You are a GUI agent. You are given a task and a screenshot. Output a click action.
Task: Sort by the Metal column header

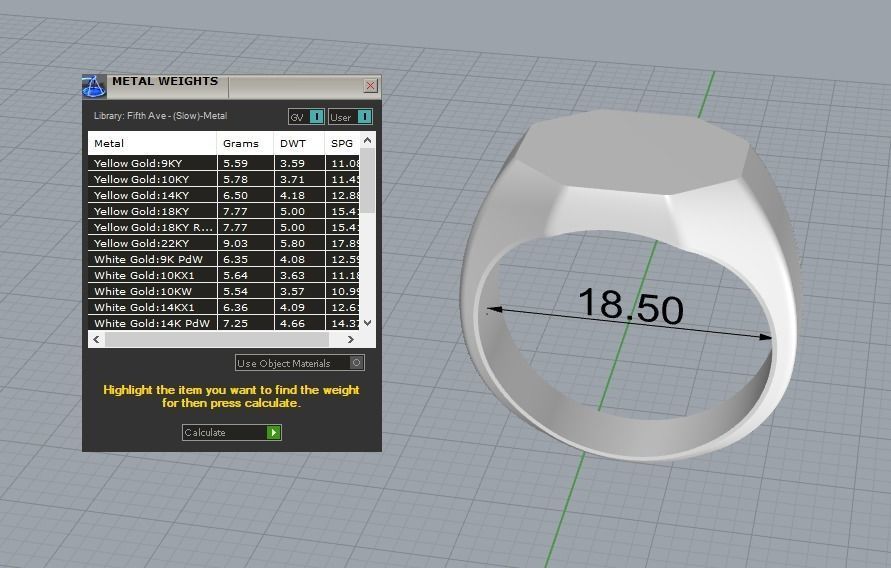pos(152,143)
